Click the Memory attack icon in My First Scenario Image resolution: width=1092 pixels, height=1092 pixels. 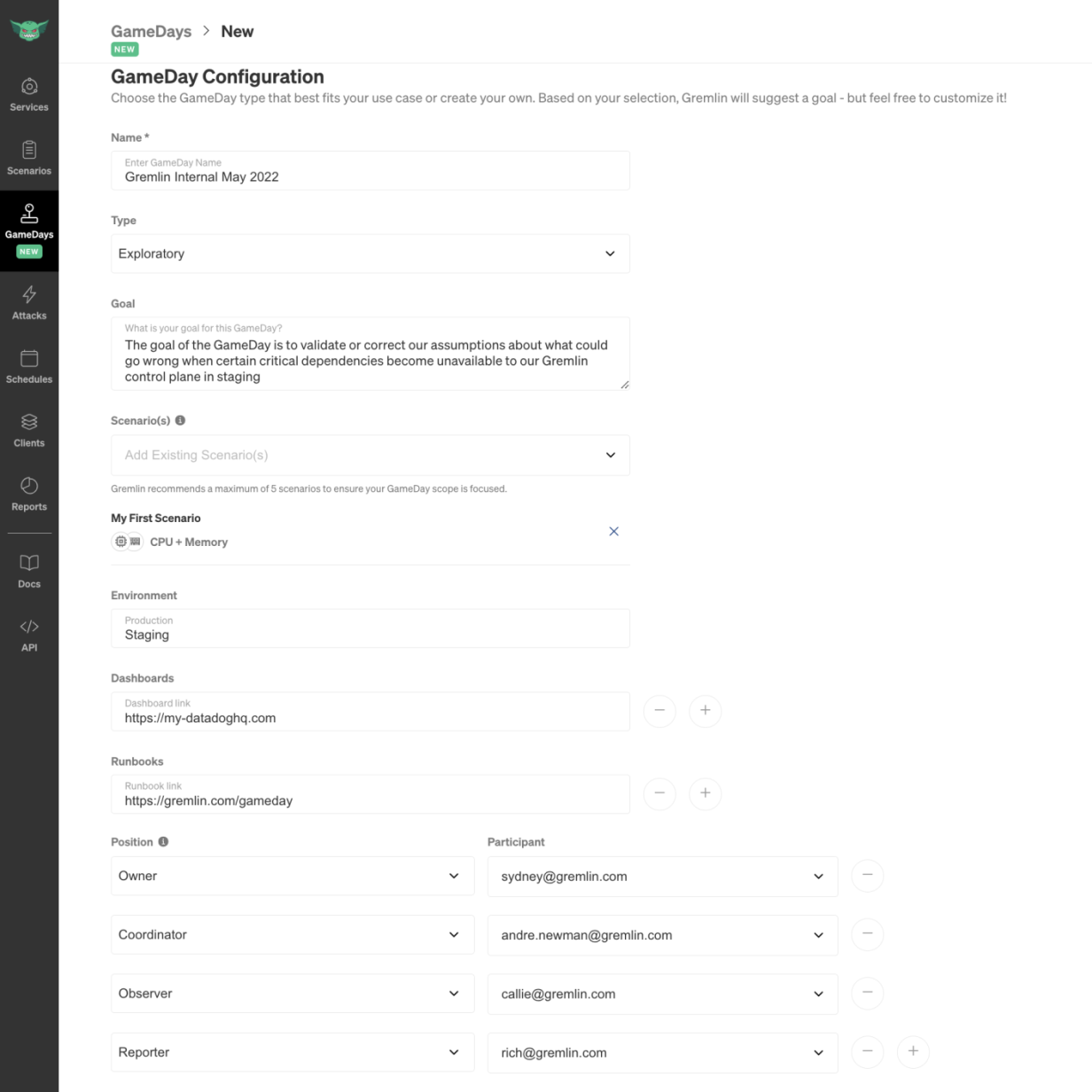(x=135, y=542)
